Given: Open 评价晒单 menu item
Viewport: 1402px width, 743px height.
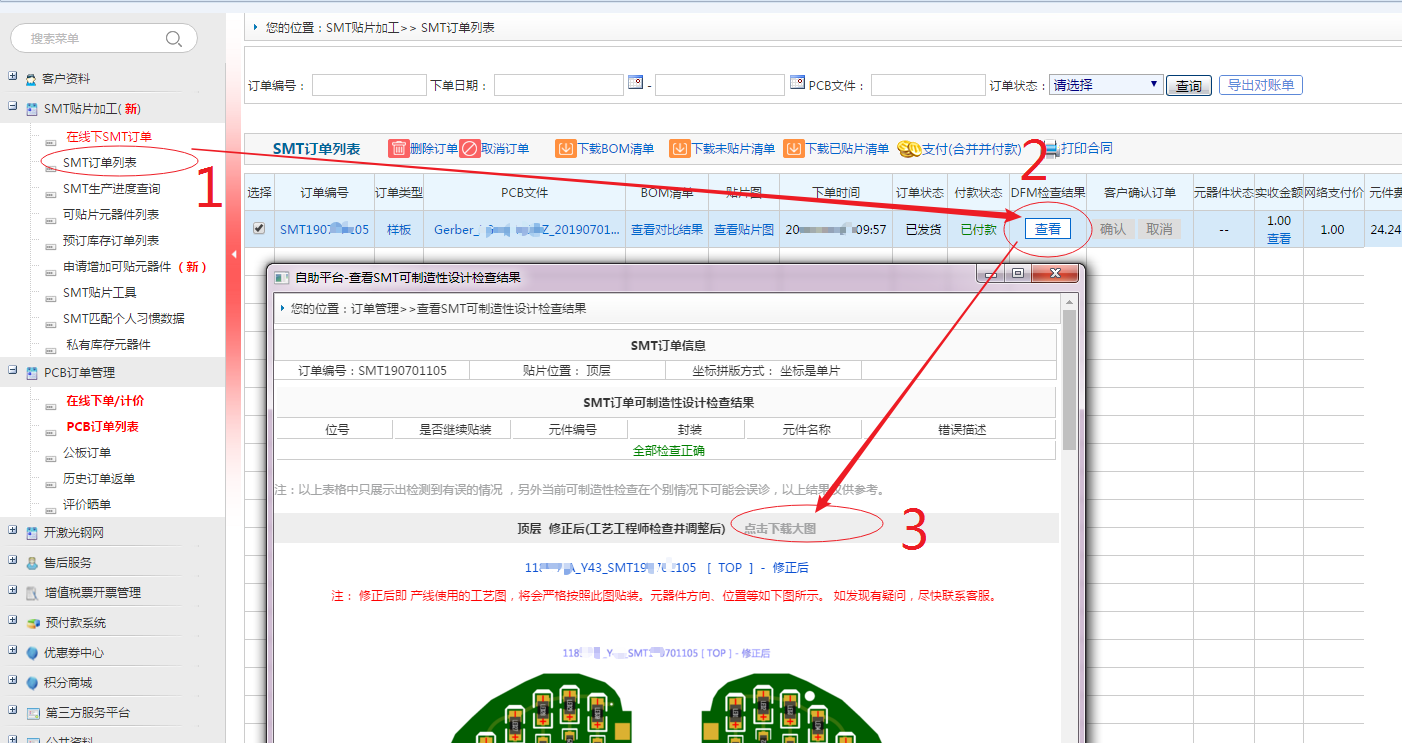Looking at the screenshot, I should click(x=87, y=504).
